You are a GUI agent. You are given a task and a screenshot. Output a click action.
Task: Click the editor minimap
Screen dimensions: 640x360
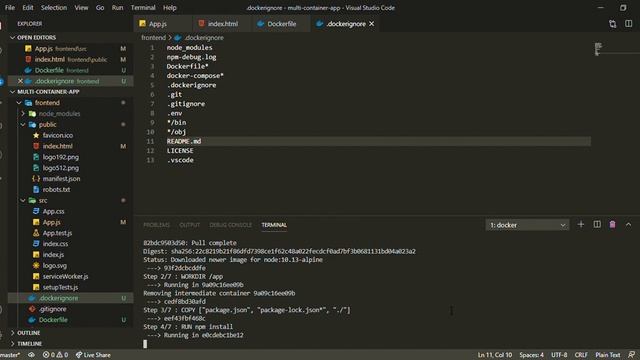coord(598,49)
